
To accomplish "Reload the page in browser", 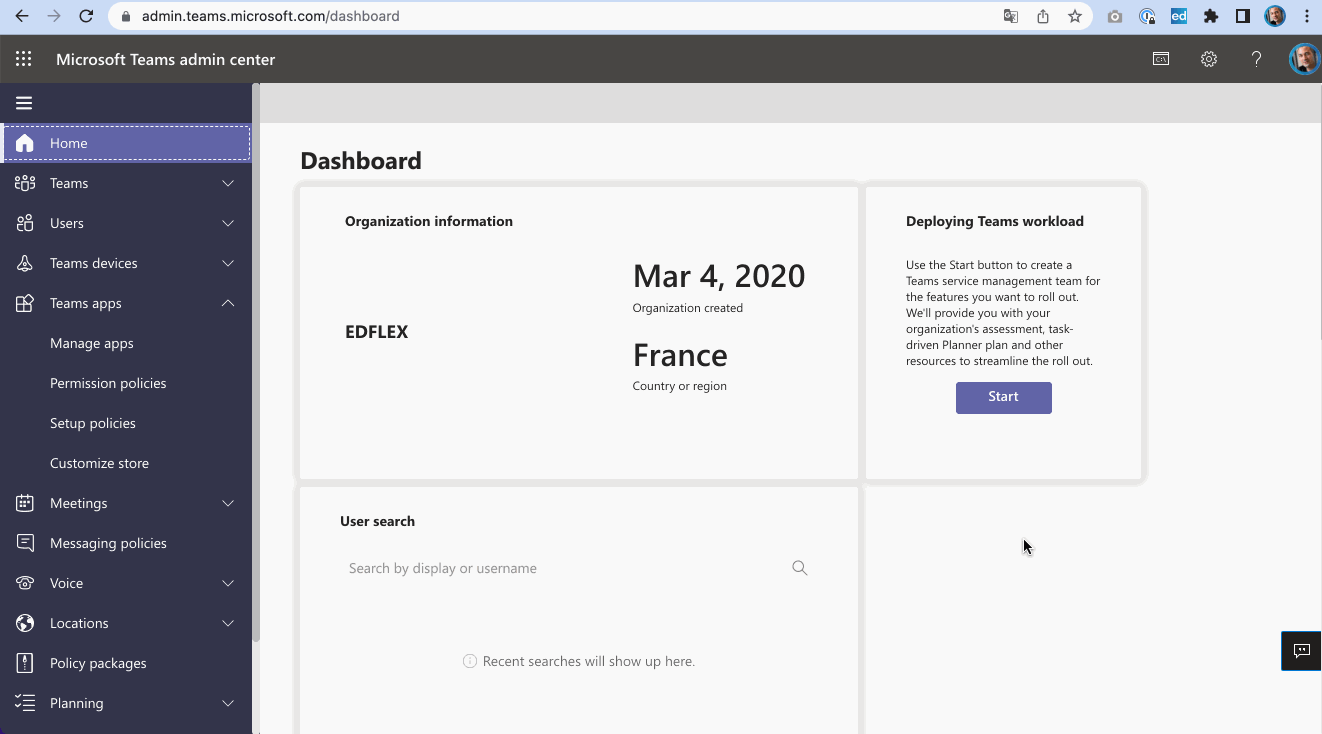I will click(86, 16).
